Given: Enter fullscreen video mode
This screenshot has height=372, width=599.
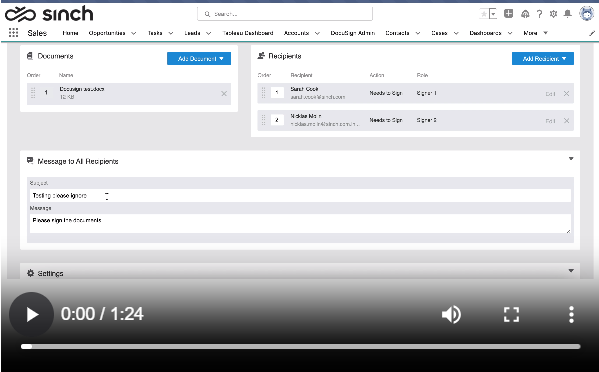Looking at the screenshot, I should [x=511, y=315].
